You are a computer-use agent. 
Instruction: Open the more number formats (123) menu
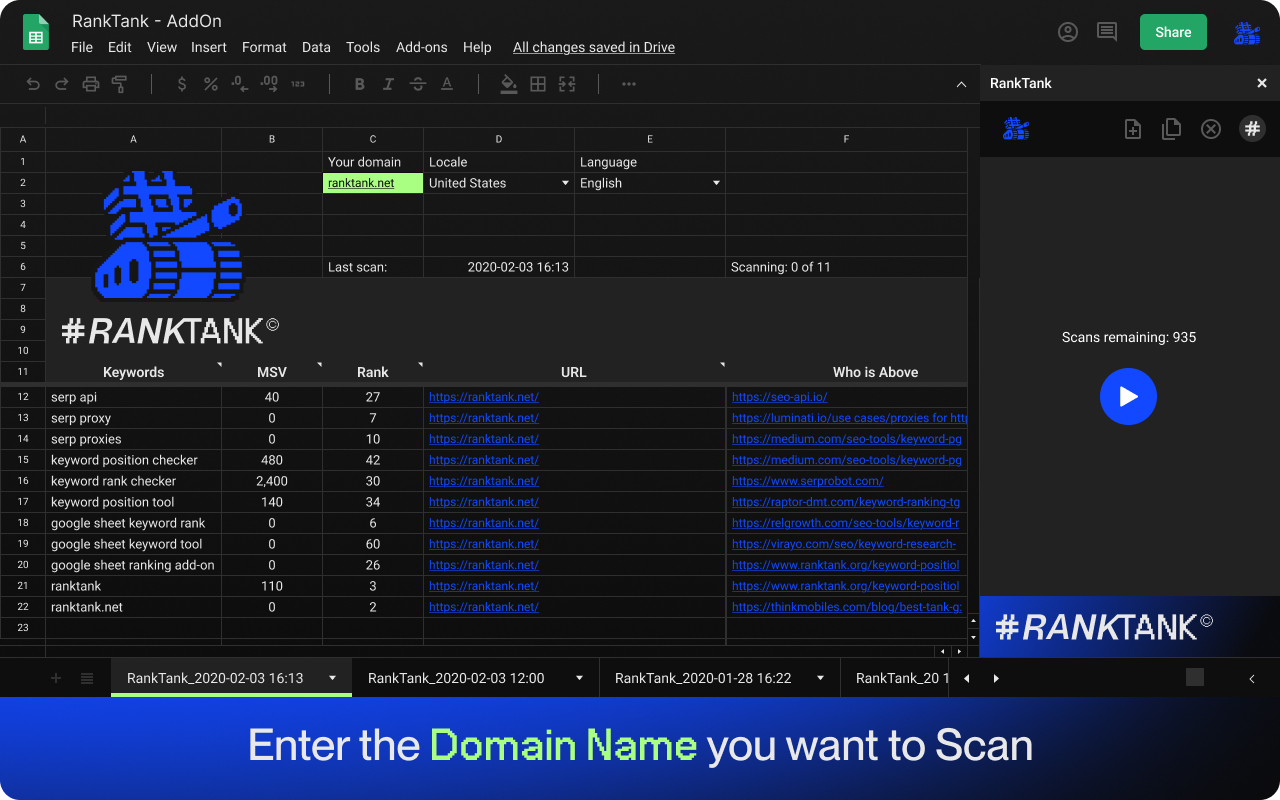click(298, 84)
